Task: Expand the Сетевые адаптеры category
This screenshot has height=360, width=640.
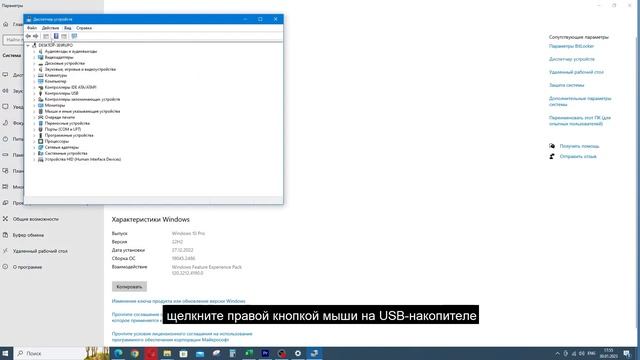Action: click(x=34, y=147)
